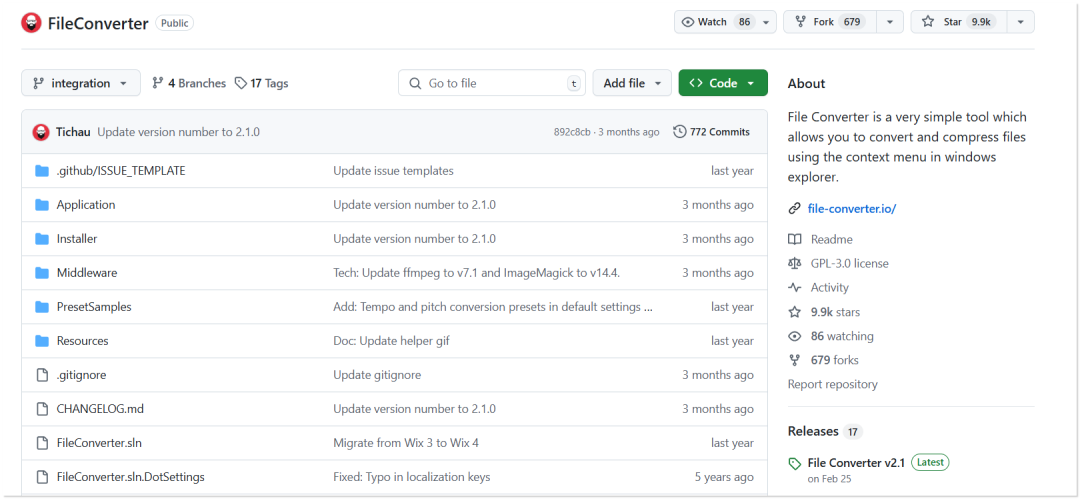Expand the Star lists dropdown arrow
Viewport: 1080px width, 499px height.
tap(1020, 22)
